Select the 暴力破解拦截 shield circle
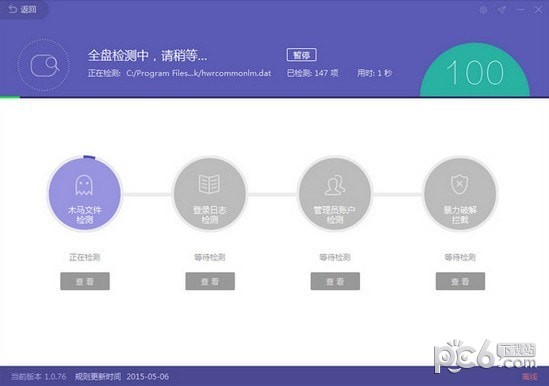Viewport: 549px width, 386px height. [460, 194]
